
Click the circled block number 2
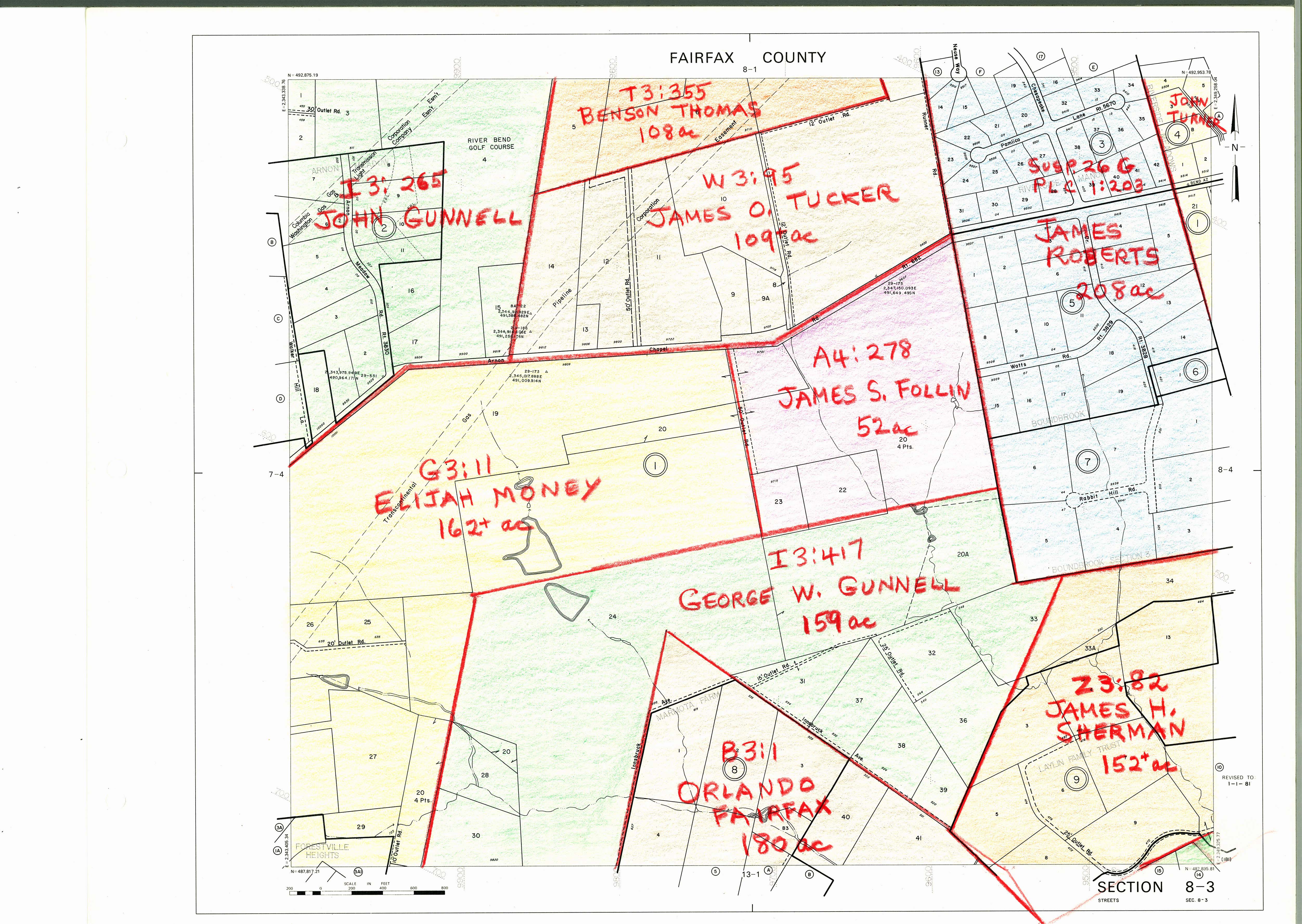click(384, 228)
